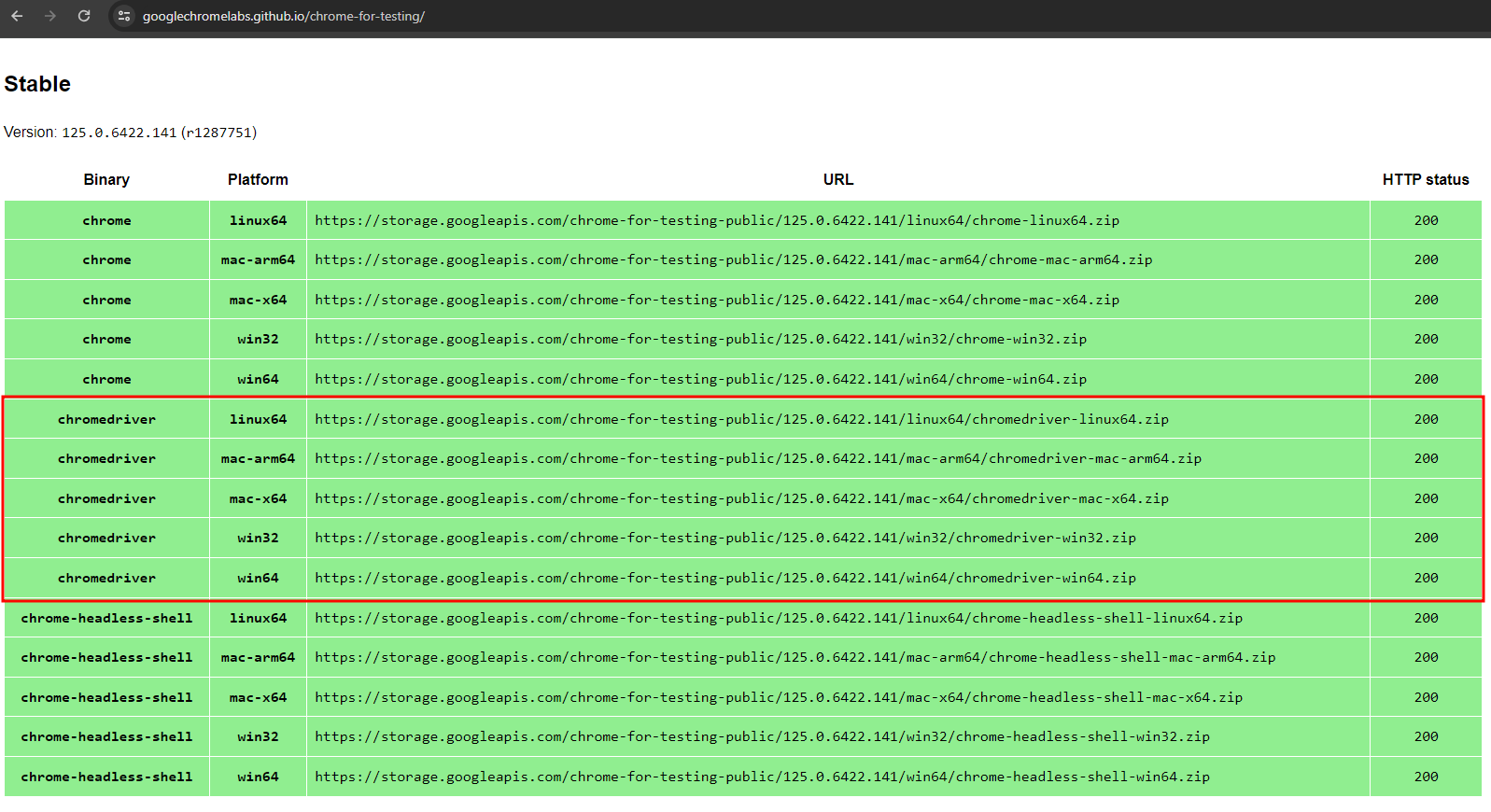
Task: Select the chrome-headless-shell-linux64.zip URL
Action: [x=779, y=618]
